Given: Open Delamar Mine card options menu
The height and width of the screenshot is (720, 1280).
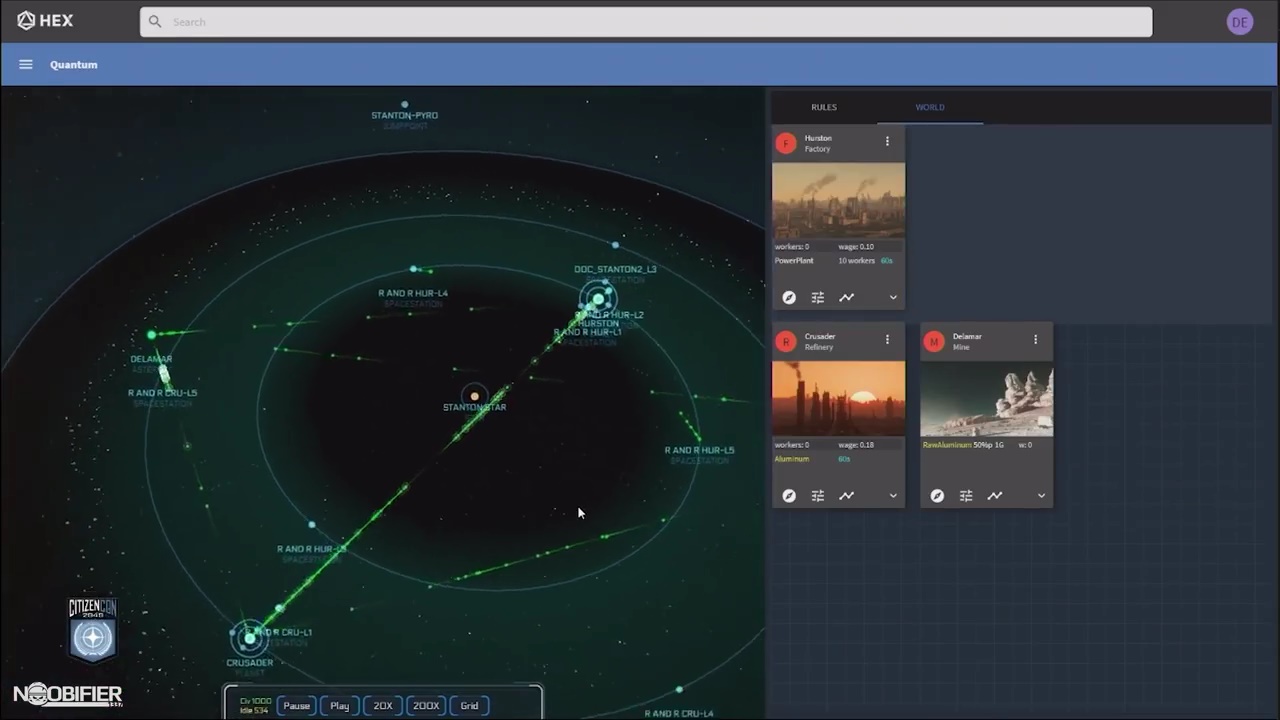Looking at the screenshot, I should 1035,340.
